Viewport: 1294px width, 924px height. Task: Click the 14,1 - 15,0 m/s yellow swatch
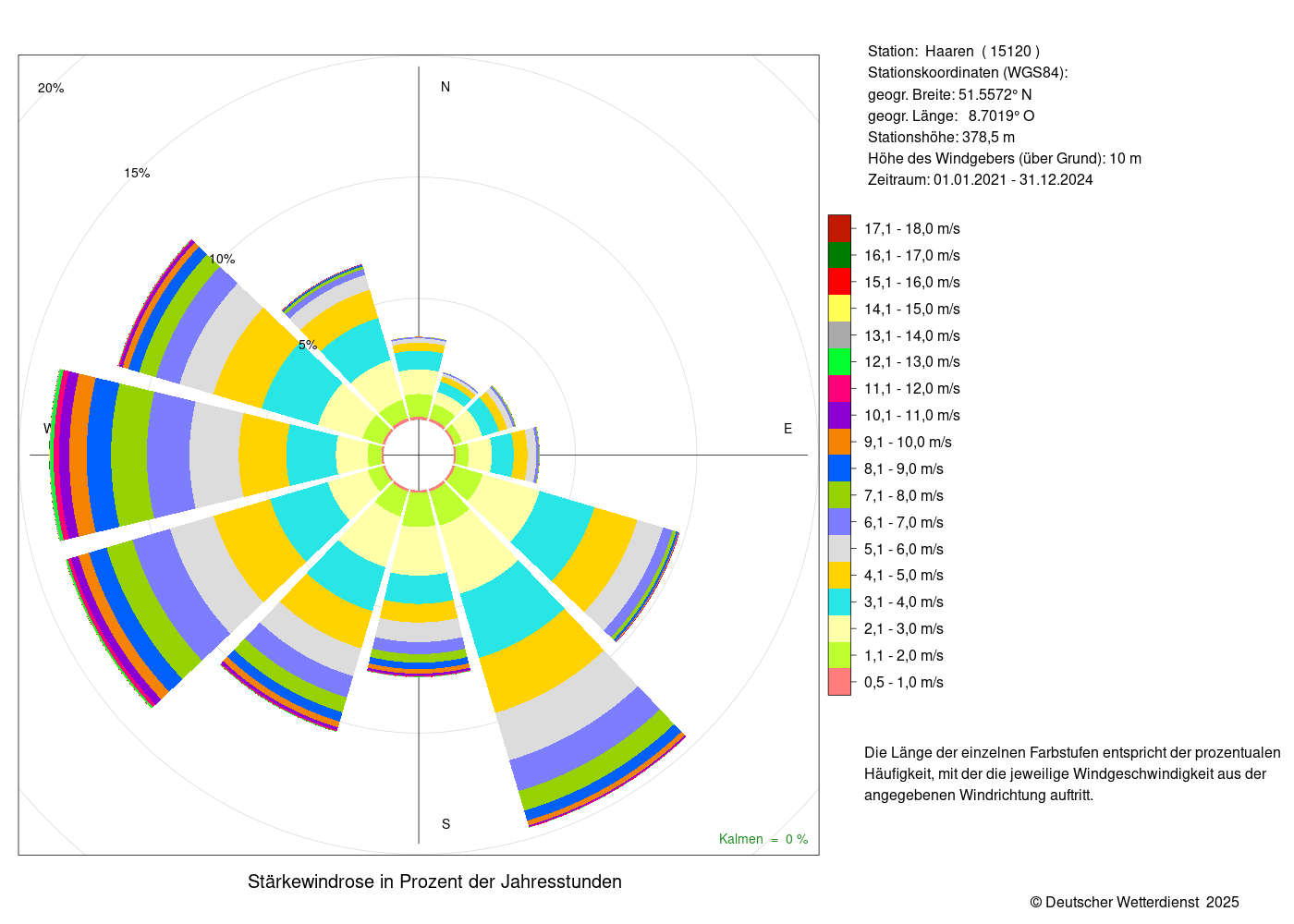[839, 309]
